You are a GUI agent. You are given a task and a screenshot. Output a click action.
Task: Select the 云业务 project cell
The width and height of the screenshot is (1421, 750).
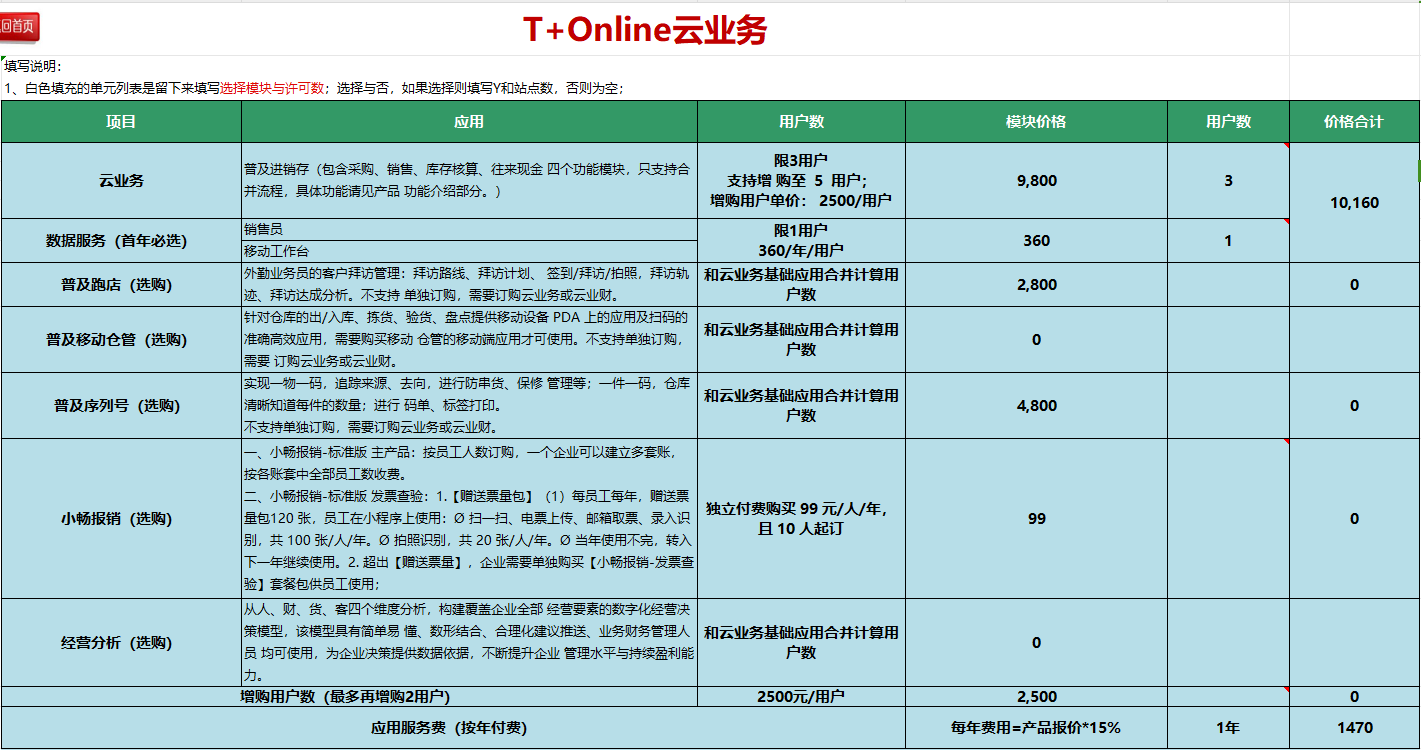121,181
